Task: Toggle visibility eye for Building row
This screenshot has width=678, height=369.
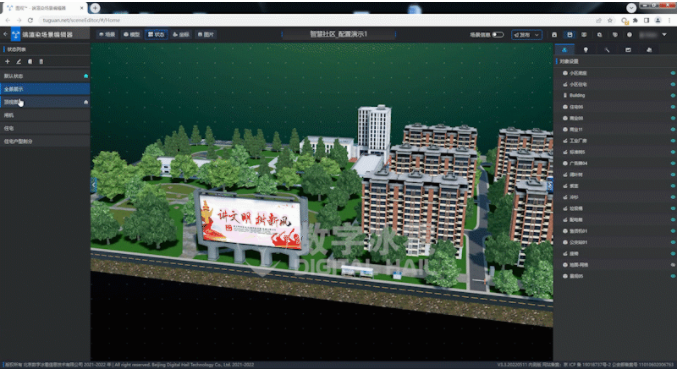Action: tap(673, 96)
